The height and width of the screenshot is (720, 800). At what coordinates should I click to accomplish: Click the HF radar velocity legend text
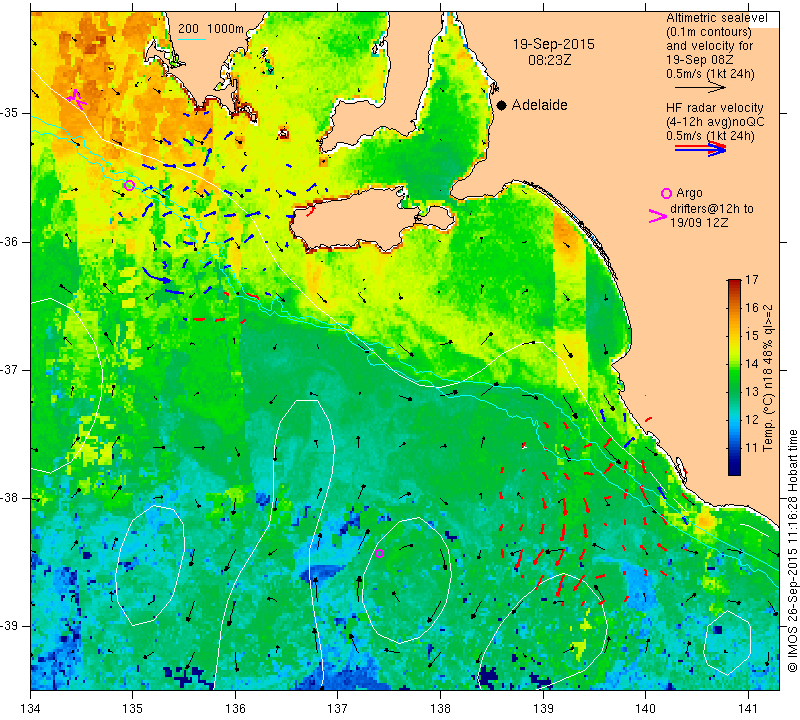(714, 108)
